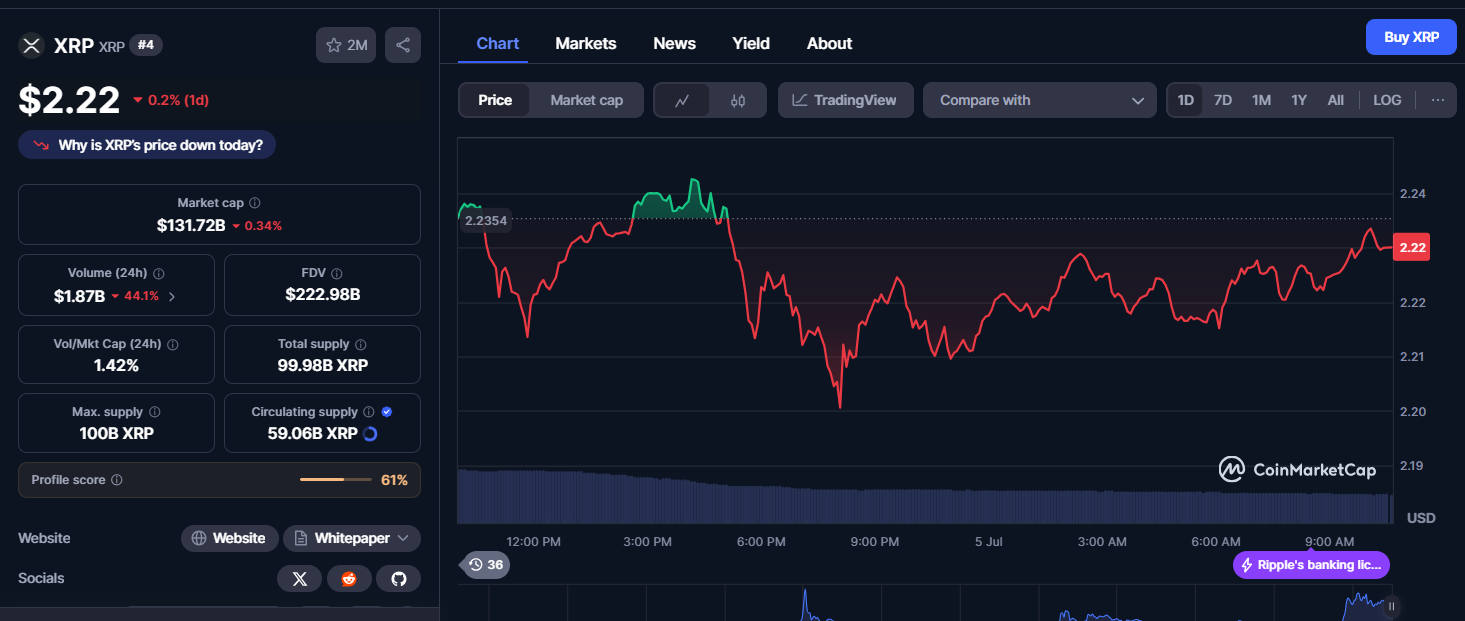Open Why is XRP's price down today
This screenshot has width=1465, height=621.
pos(147,145)
